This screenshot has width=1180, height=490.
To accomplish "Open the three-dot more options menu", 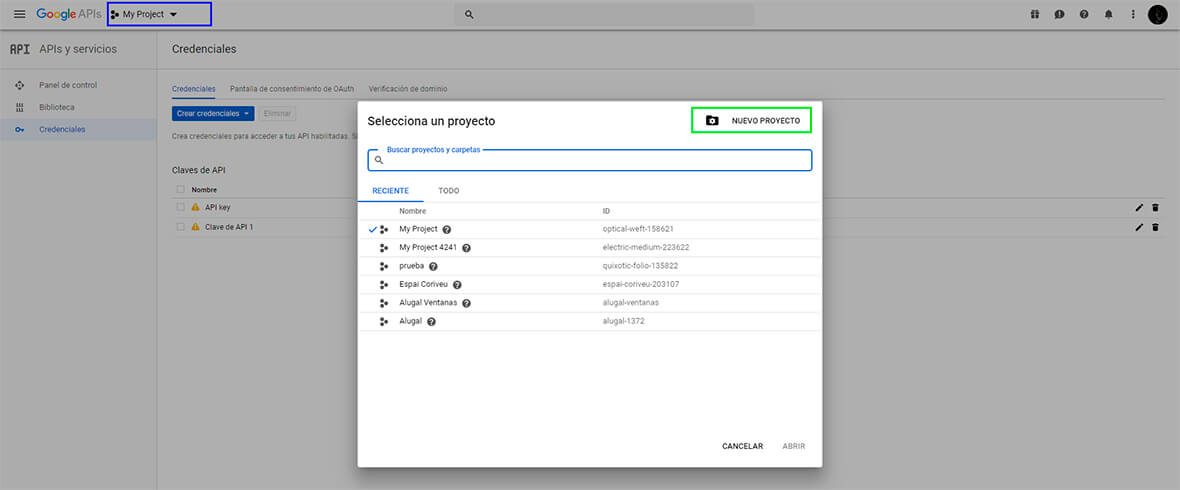I will tap(1133, 14).
